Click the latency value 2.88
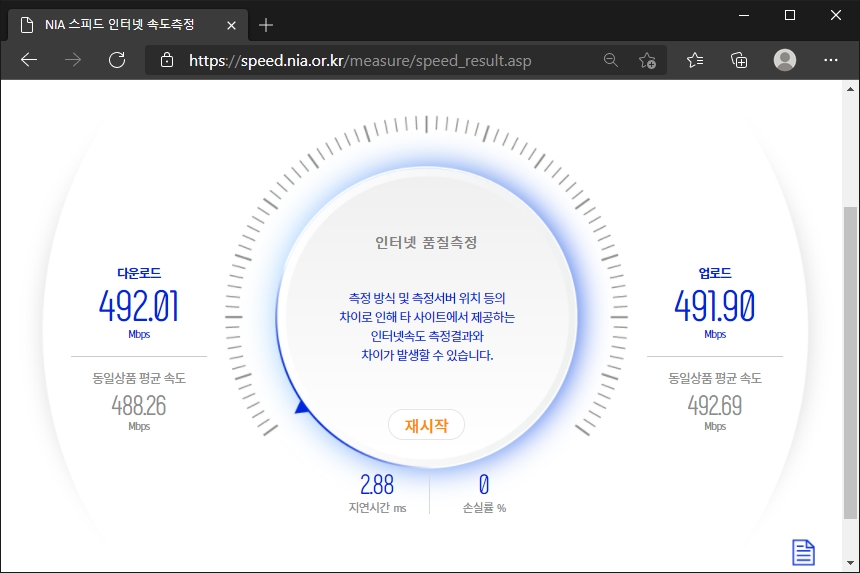The width and height of the screenshot is (860, 573). point(377,485)
